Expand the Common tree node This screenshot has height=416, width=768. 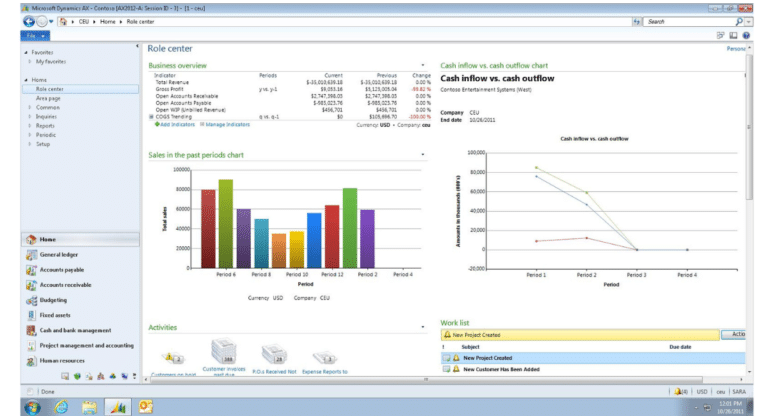point(31,107)
